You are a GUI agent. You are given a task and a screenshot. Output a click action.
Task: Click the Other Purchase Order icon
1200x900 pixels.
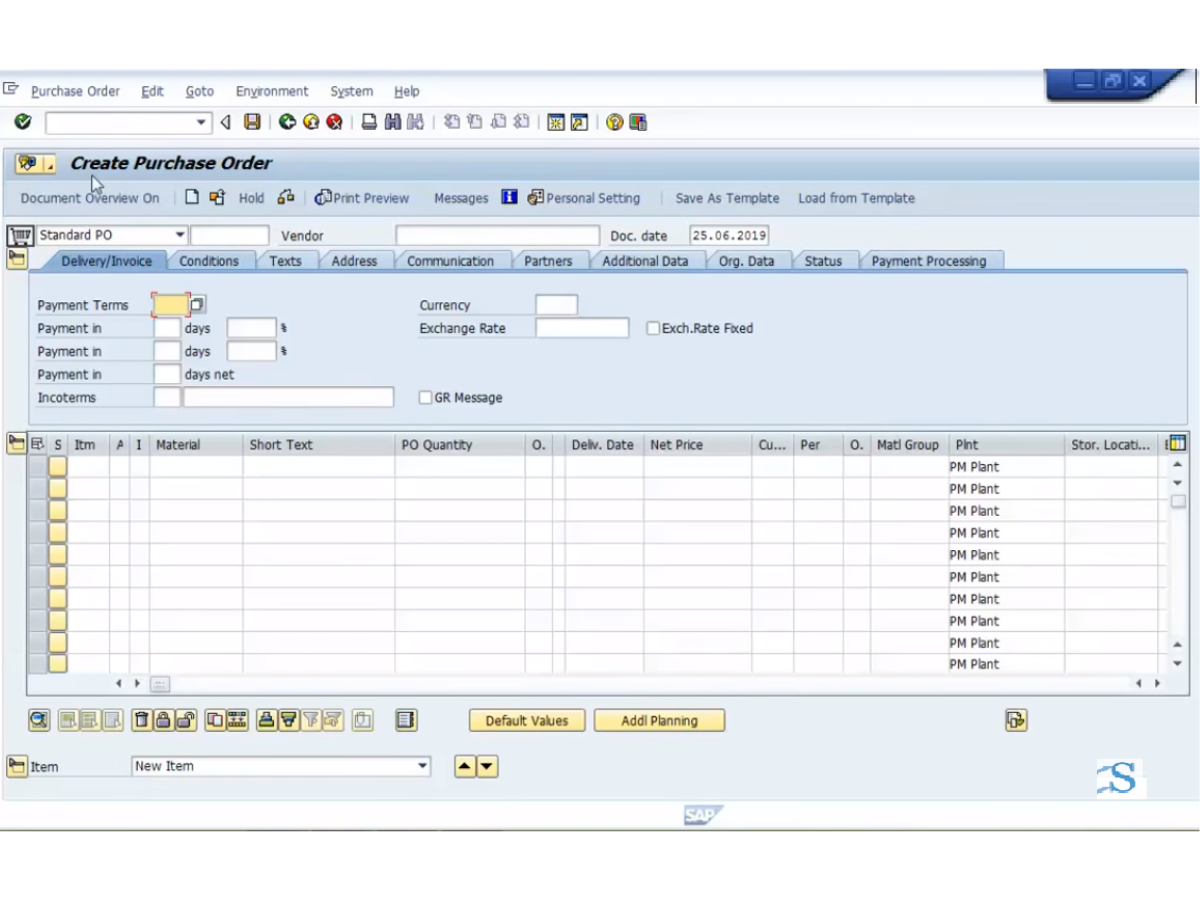(217, 197)
